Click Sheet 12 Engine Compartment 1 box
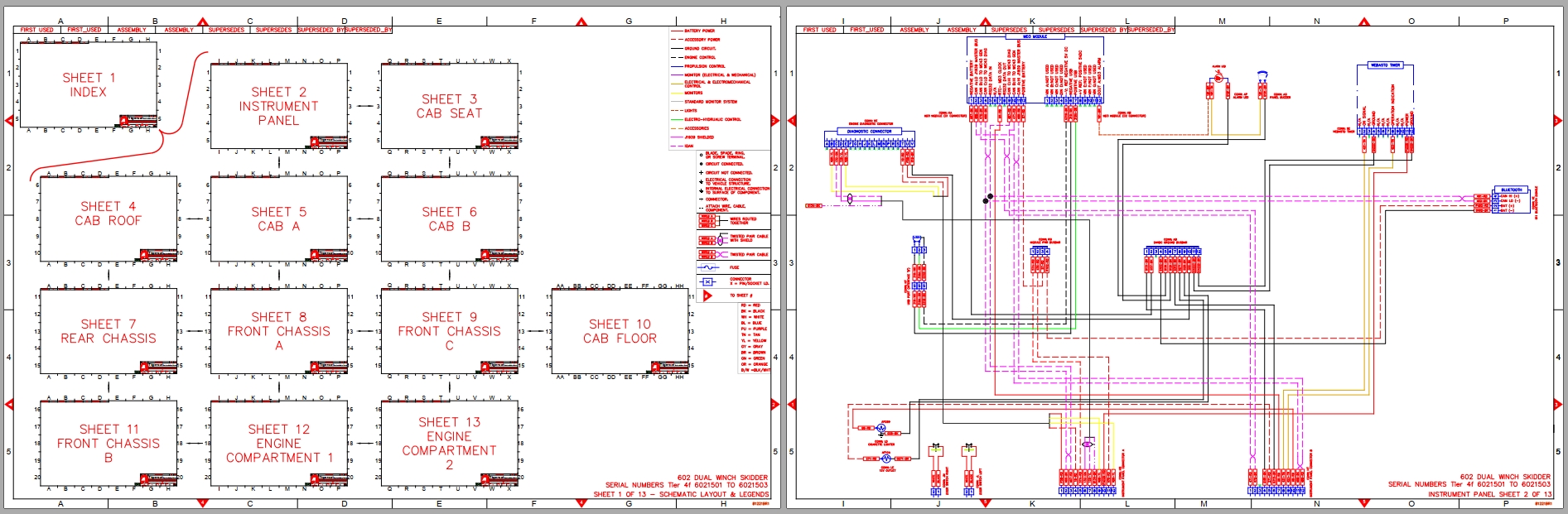Screen dimensions: 1568x514 278,444
